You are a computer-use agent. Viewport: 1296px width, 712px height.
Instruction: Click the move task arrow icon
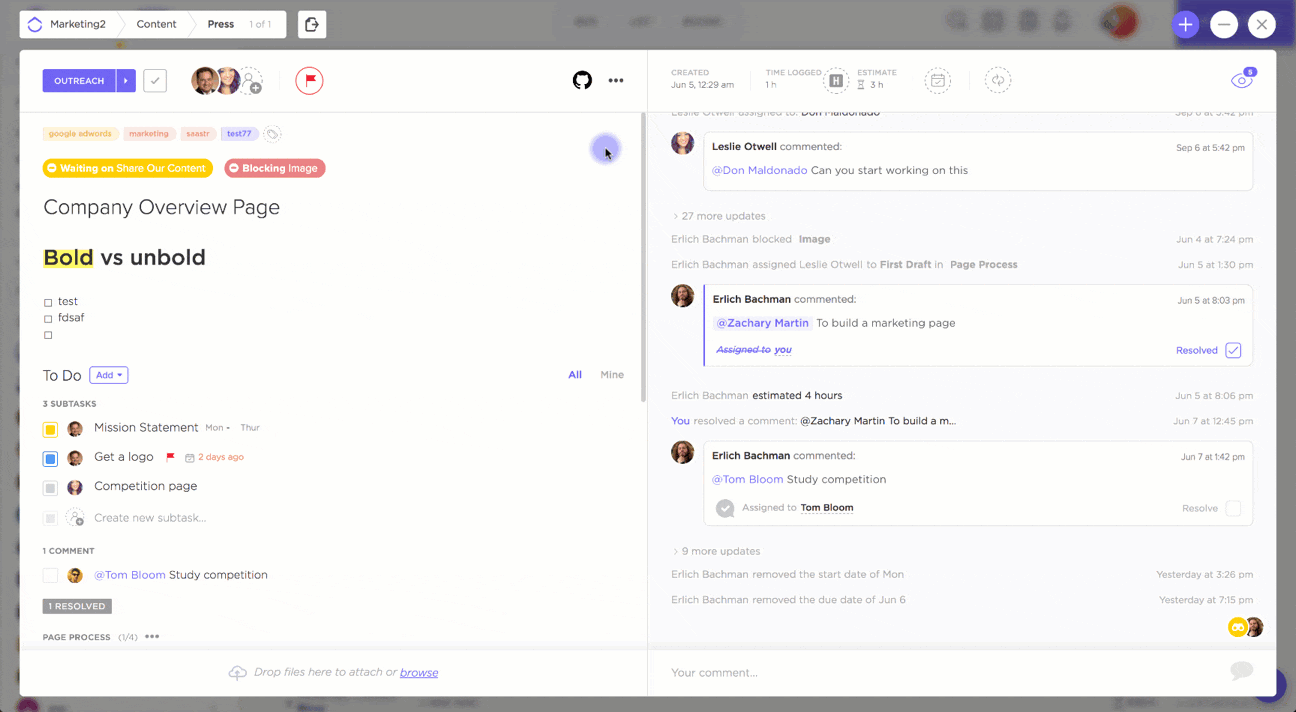click(312, 24)
